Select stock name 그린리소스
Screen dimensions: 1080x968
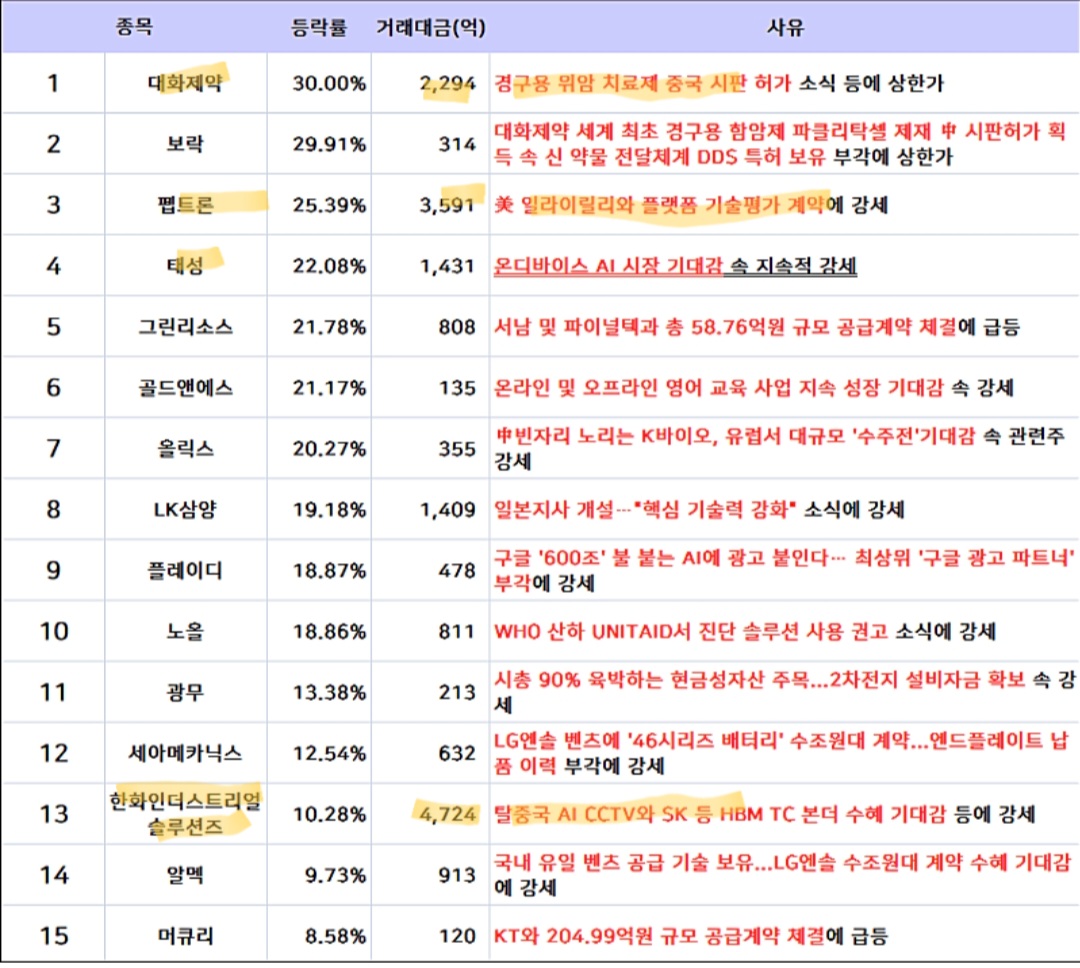pyautogui.click(x=185, y=327)
